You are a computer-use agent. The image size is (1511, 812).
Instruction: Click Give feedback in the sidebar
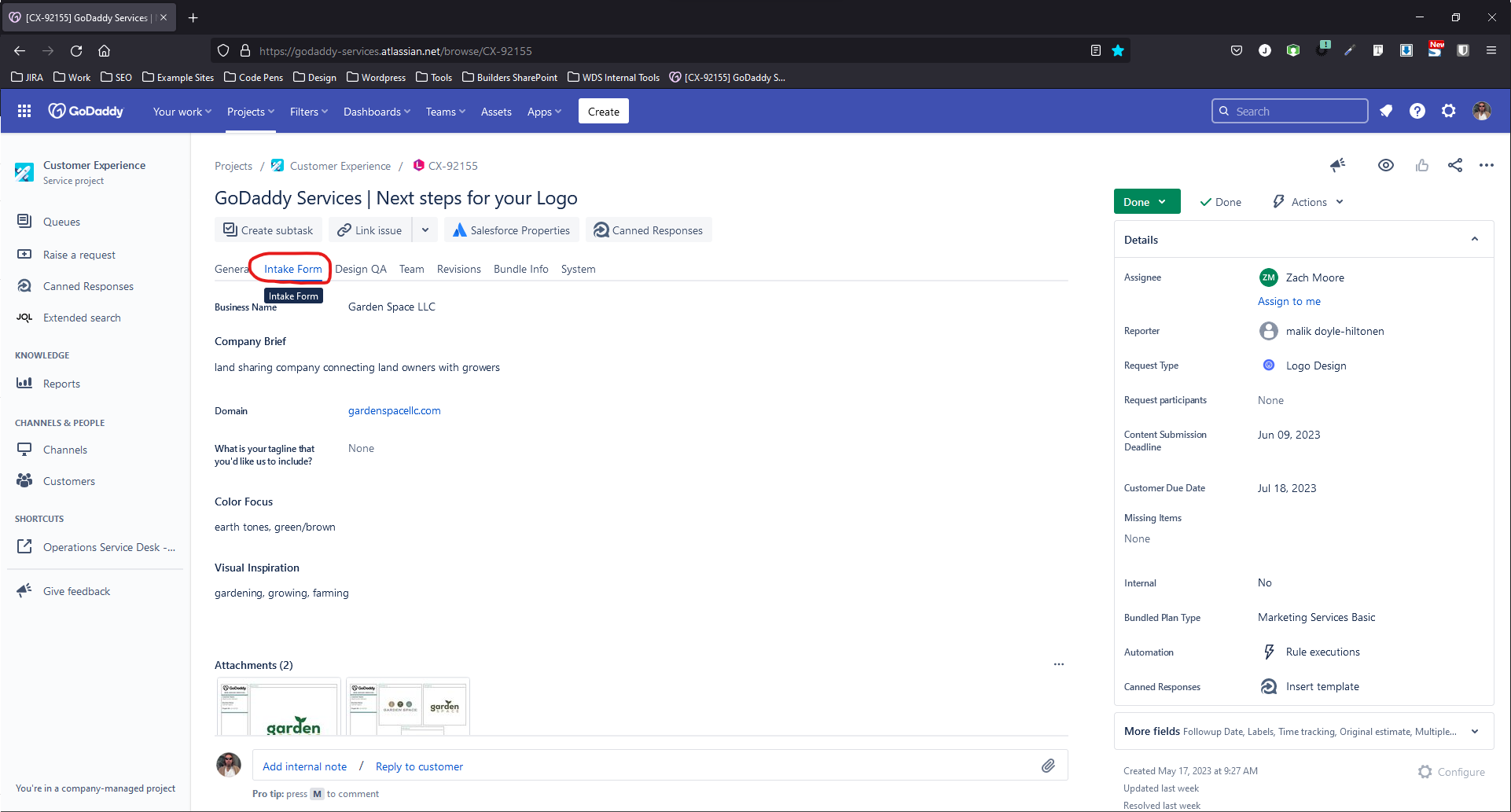point(76,591)
